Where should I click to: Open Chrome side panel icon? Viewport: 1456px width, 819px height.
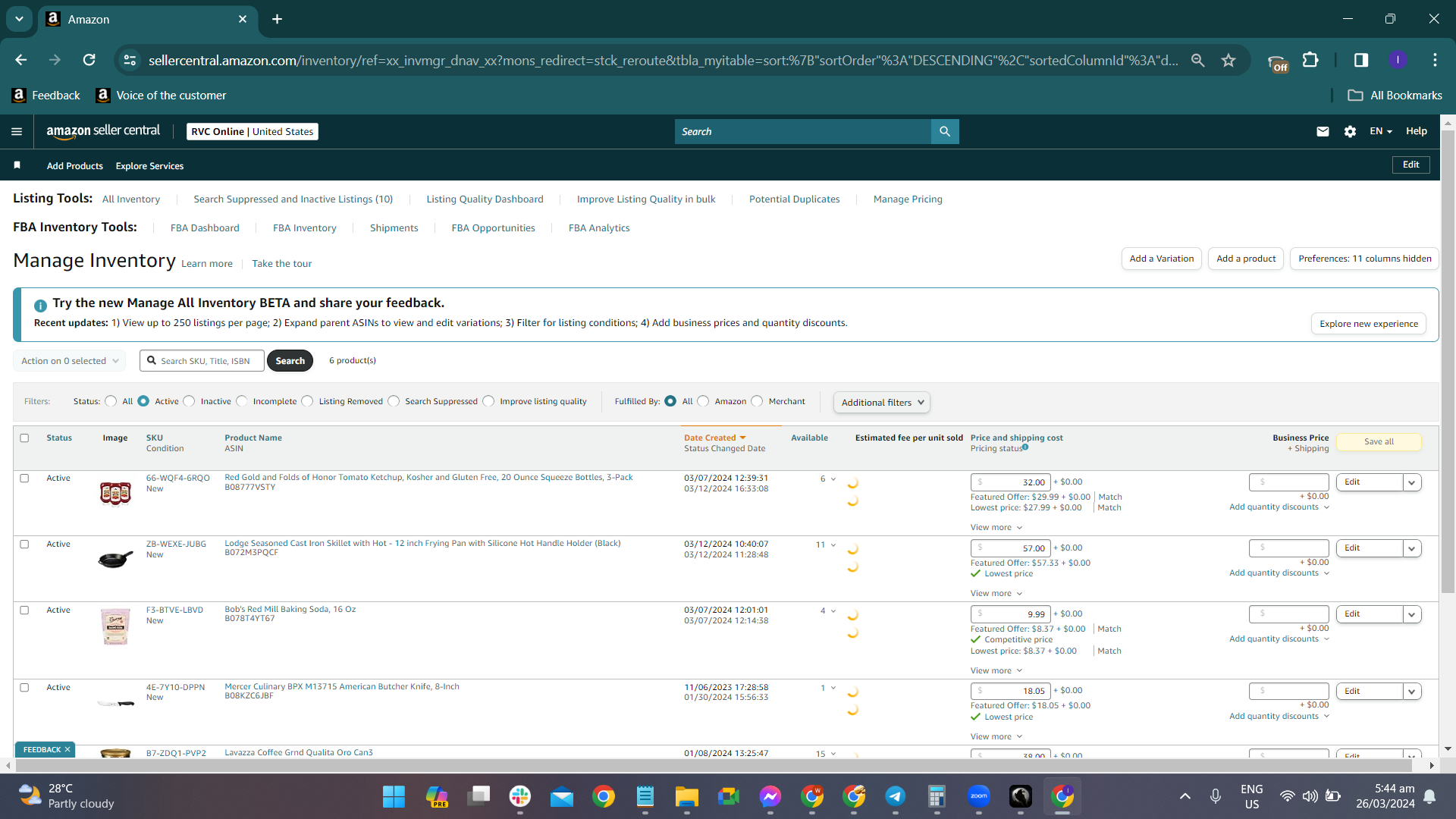(x=1361, y=60)
